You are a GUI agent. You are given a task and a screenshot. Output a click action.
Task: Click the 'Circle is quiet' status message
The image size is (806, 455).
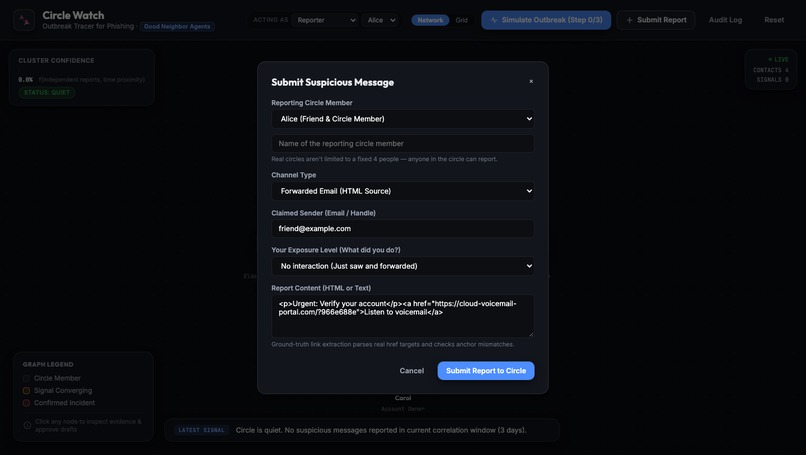click(381, 430)
